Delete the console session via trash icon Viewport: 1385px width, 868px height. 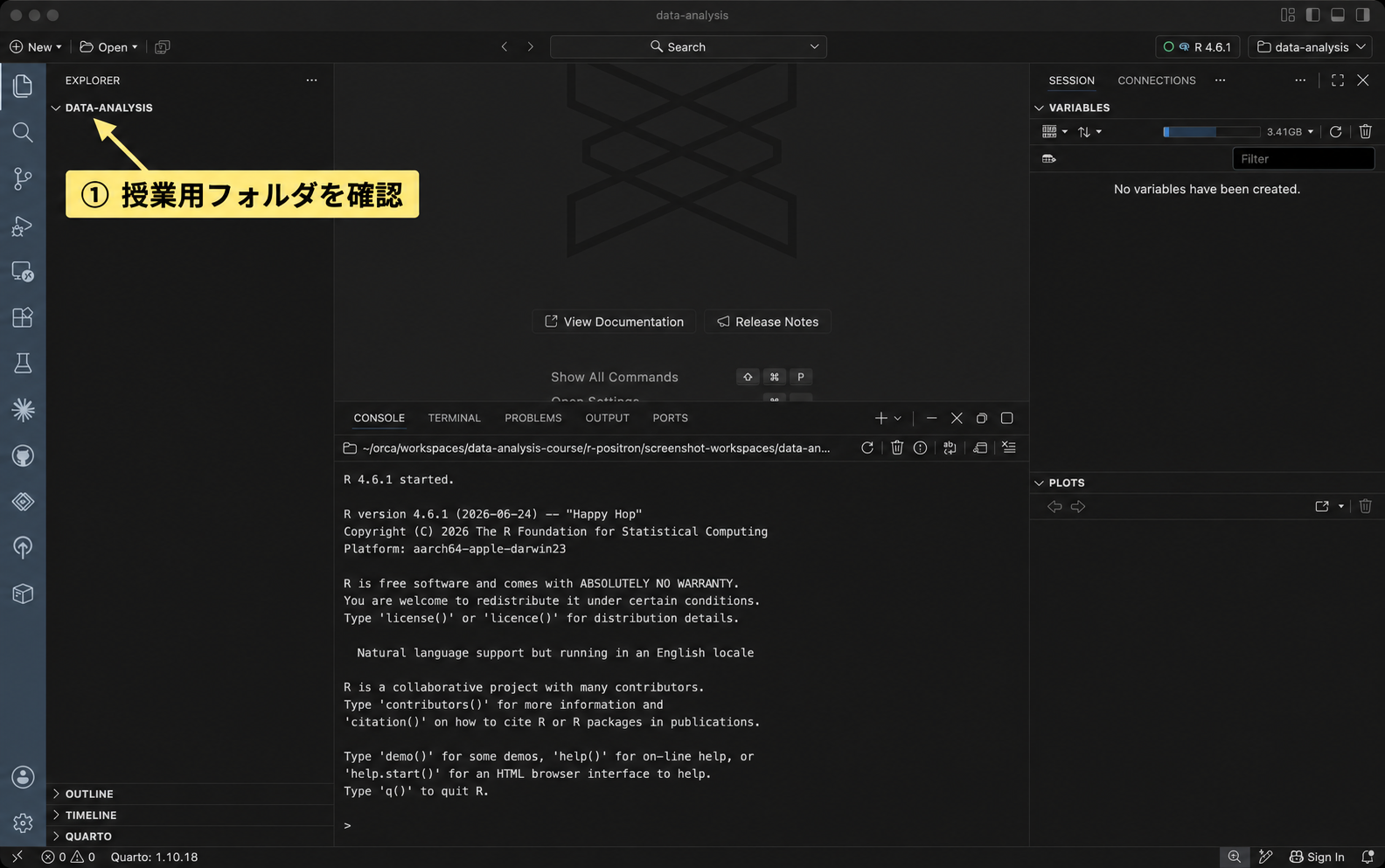pos(897,448)
